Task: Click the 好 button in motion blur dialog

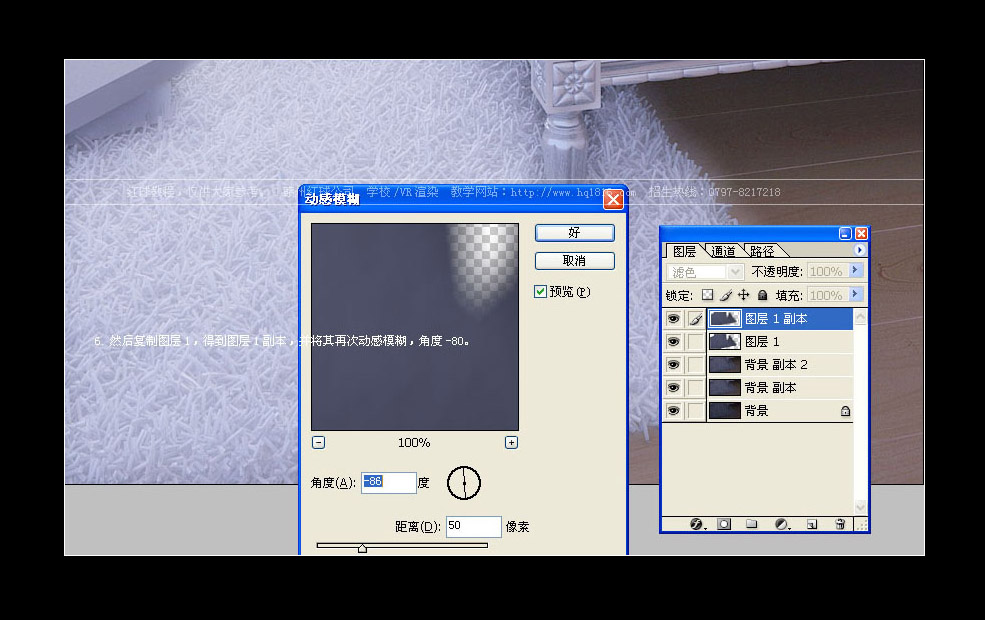Action: coord(575,232)
